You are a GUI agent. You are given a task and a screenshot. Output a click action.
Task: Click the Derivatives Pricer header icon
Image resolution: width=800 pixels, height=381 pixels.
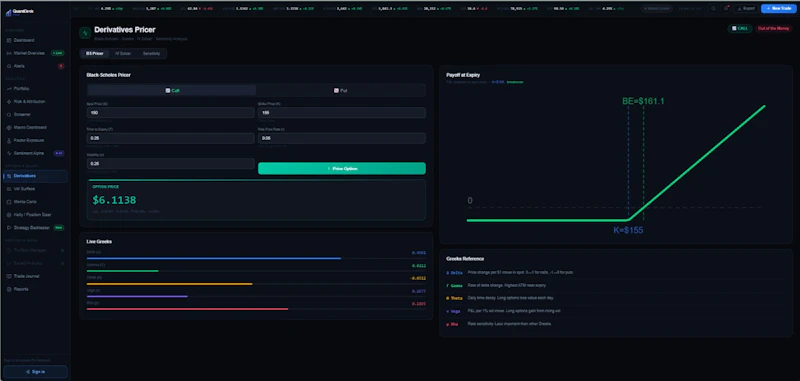coord(85,33)
